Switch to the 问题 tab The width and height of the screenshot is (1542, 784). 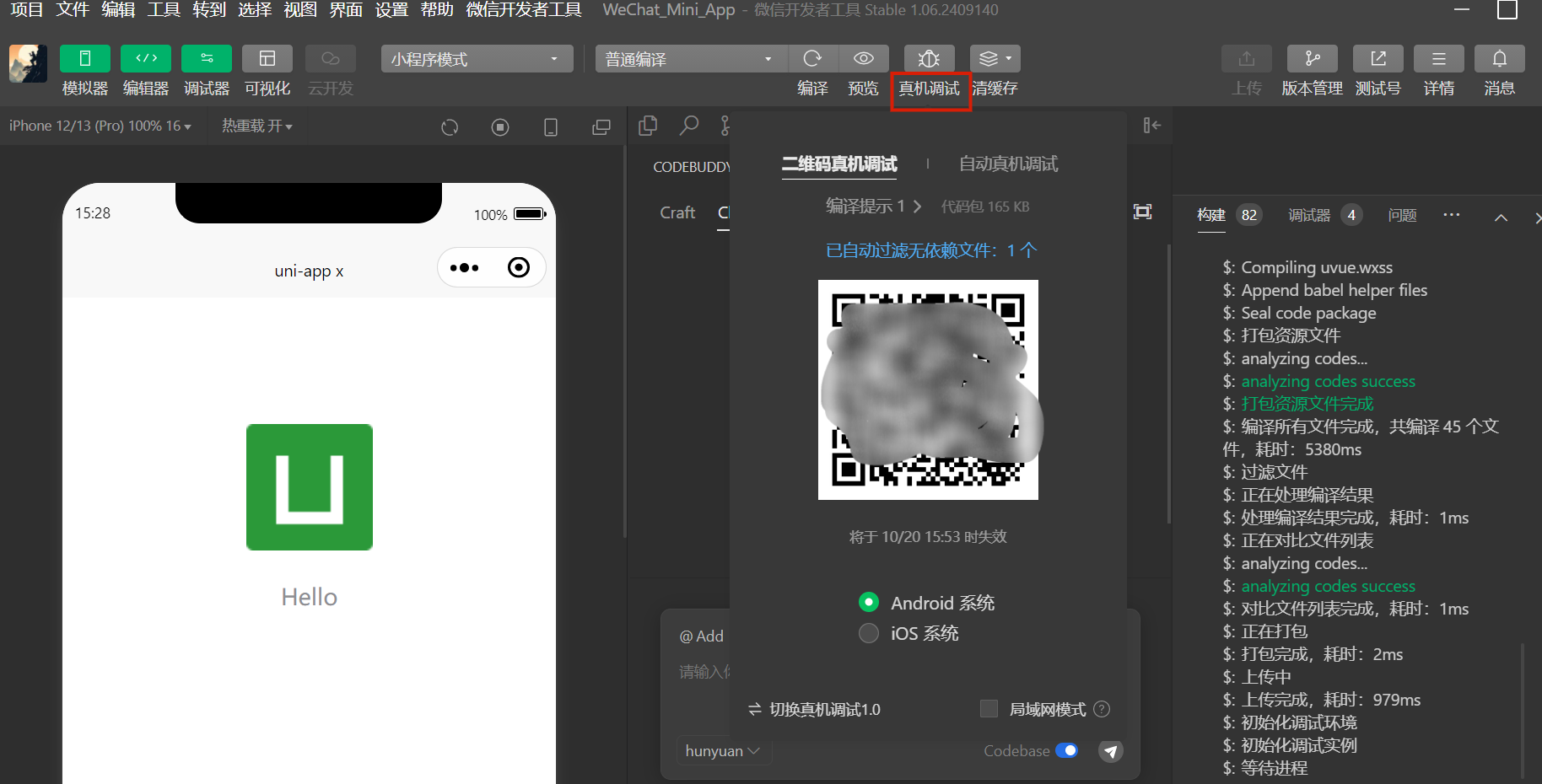pyautogui.click(x=1402, y=215)
